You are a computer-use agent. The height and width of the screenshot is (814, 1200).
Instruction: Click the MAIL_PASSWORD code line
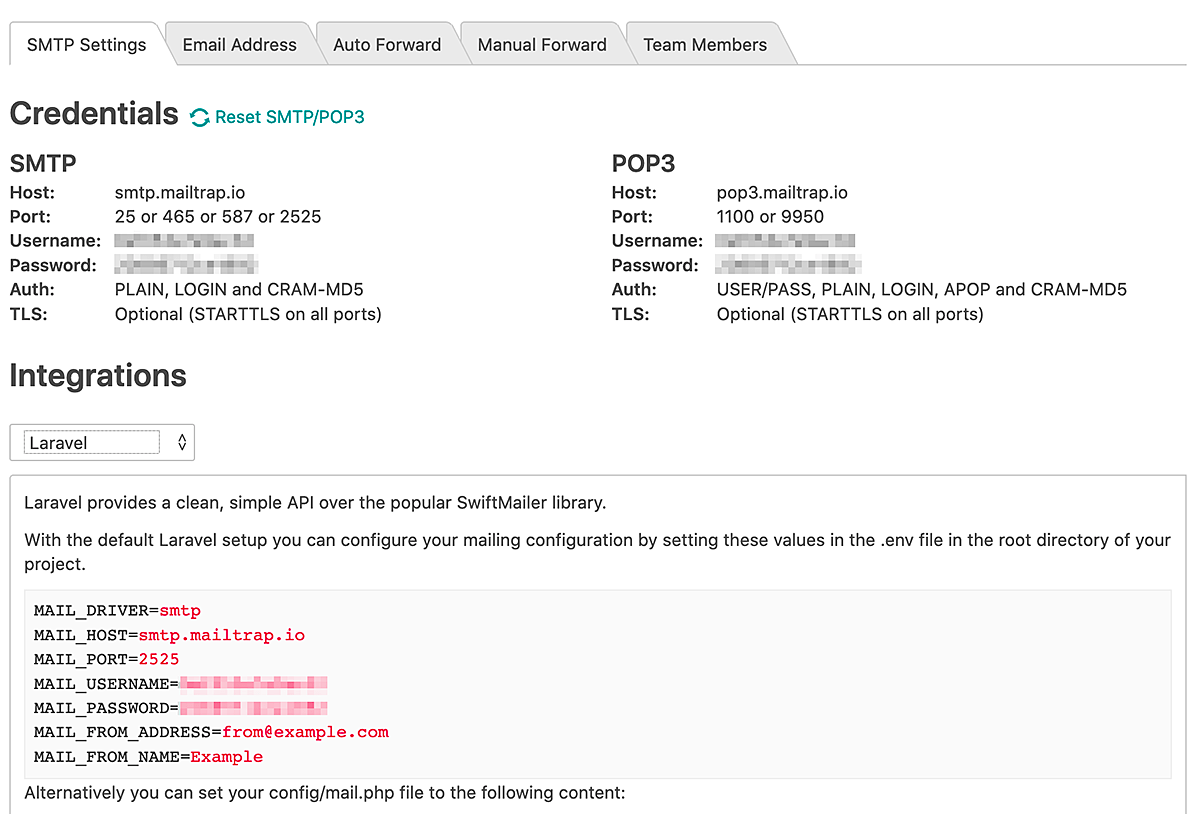tap(181, 708)
